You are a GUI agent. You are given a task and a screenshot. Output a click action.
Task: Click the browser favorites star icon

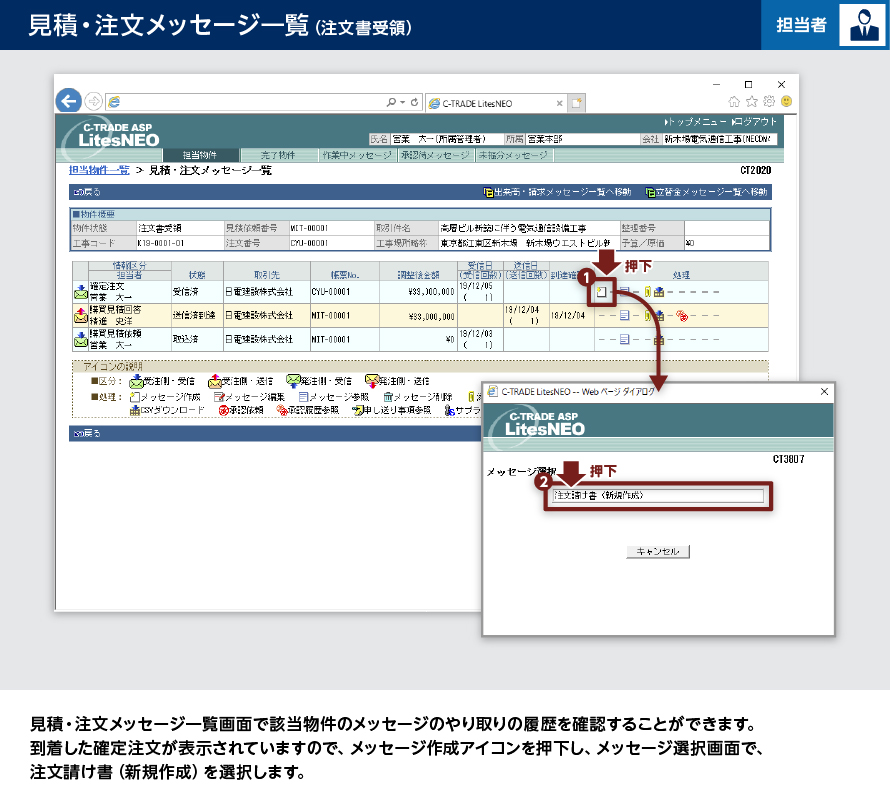pos(752,102)
